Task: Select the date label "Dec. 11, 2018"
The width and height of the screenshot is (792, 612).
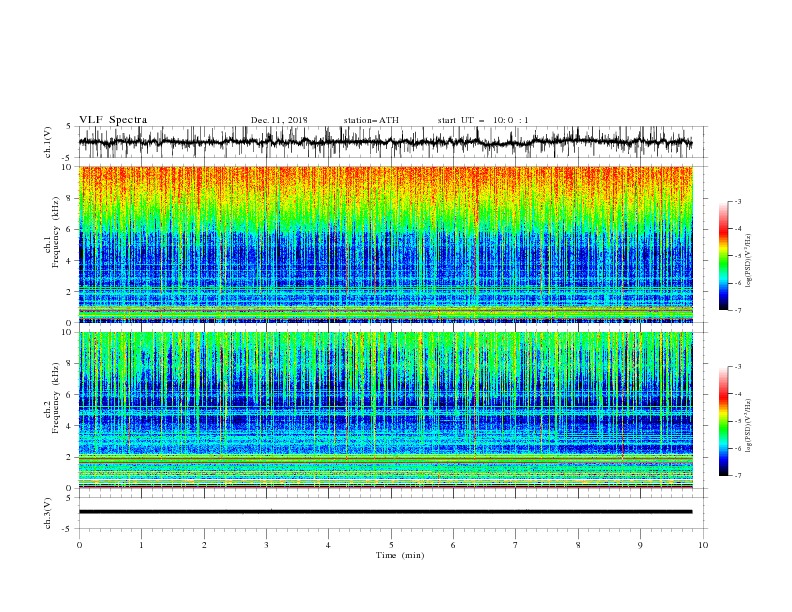Action: click(x=279, y=120)
